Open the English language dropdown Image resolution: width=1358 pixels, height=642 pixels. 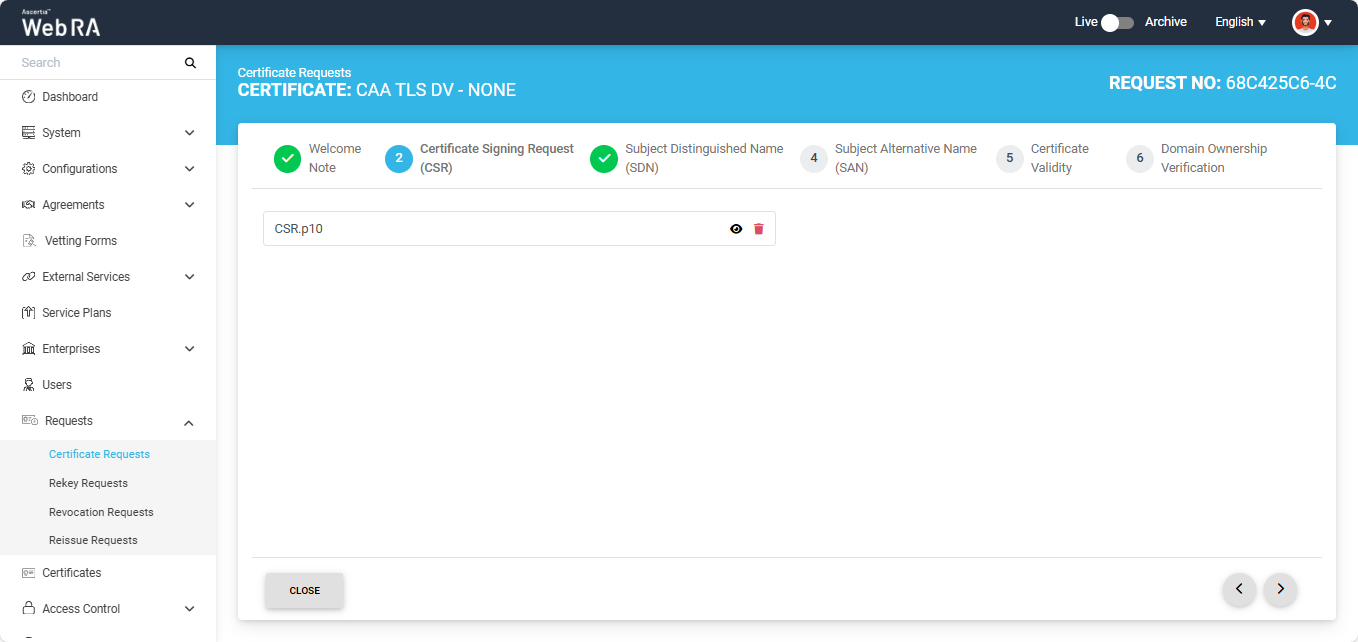pos(1240,22)
